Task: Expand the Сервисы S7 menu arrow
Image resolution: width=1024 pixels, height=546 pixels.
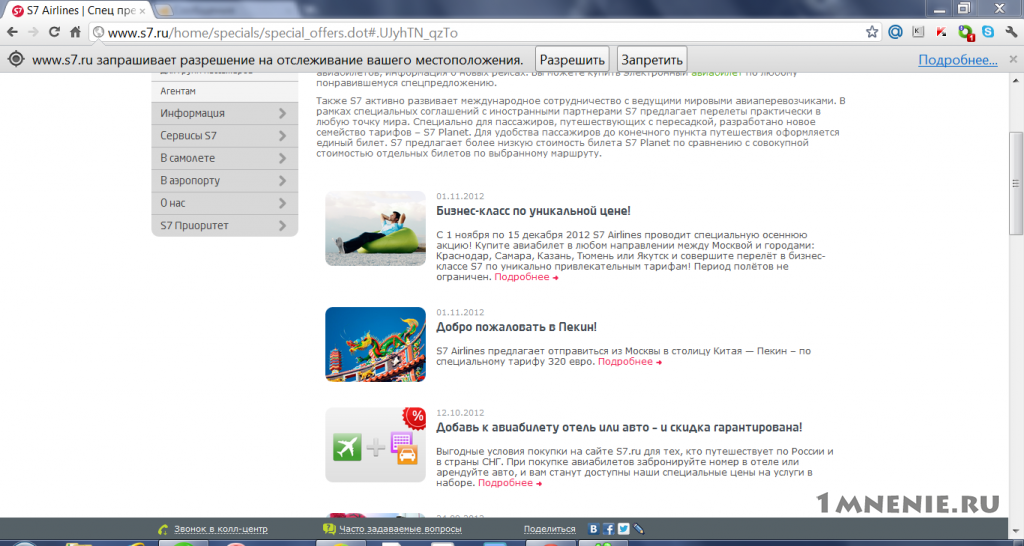Action: coord(282,136)
